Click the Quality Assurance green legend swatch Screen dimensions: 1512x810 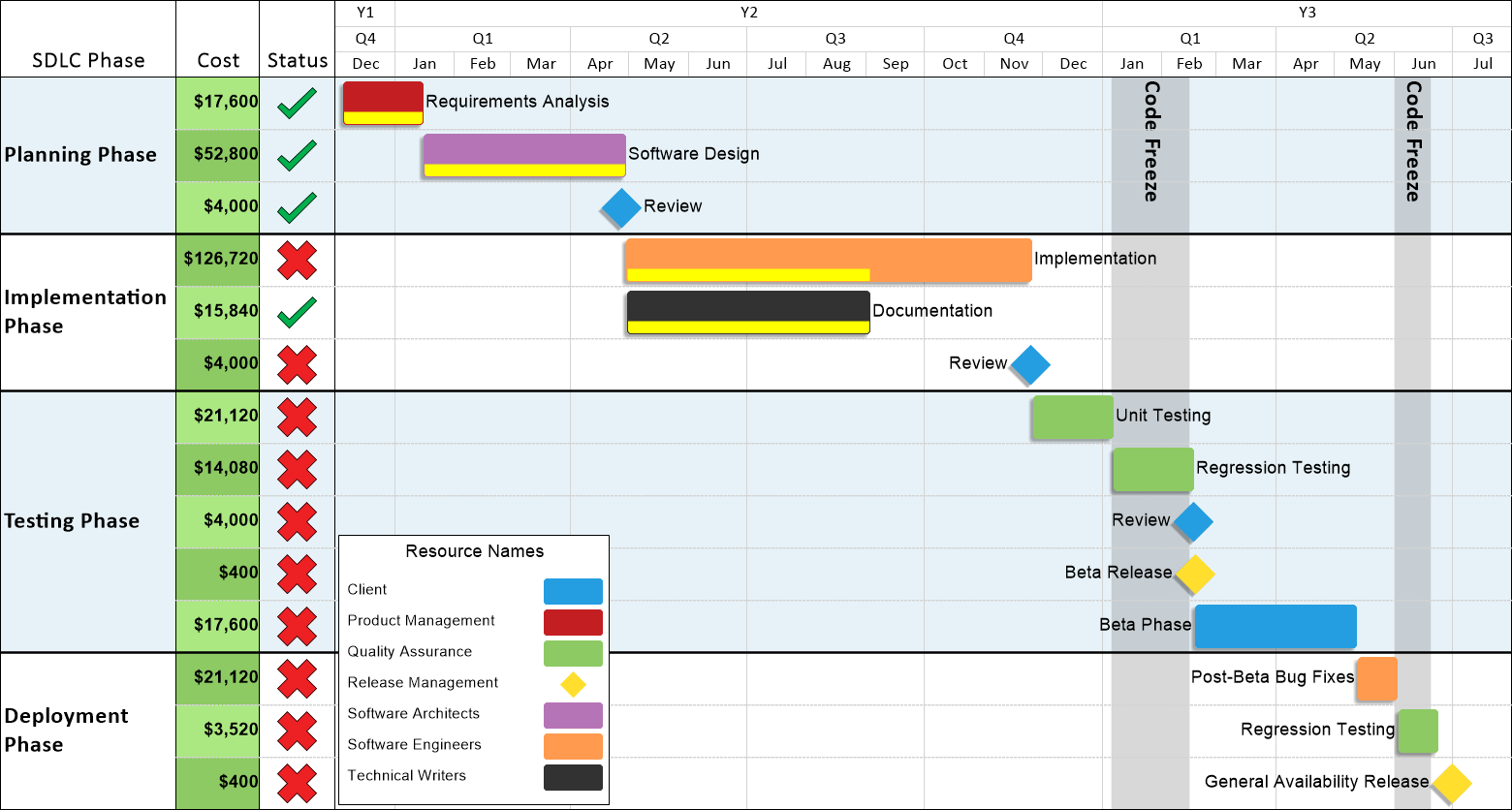coord(573,653)
